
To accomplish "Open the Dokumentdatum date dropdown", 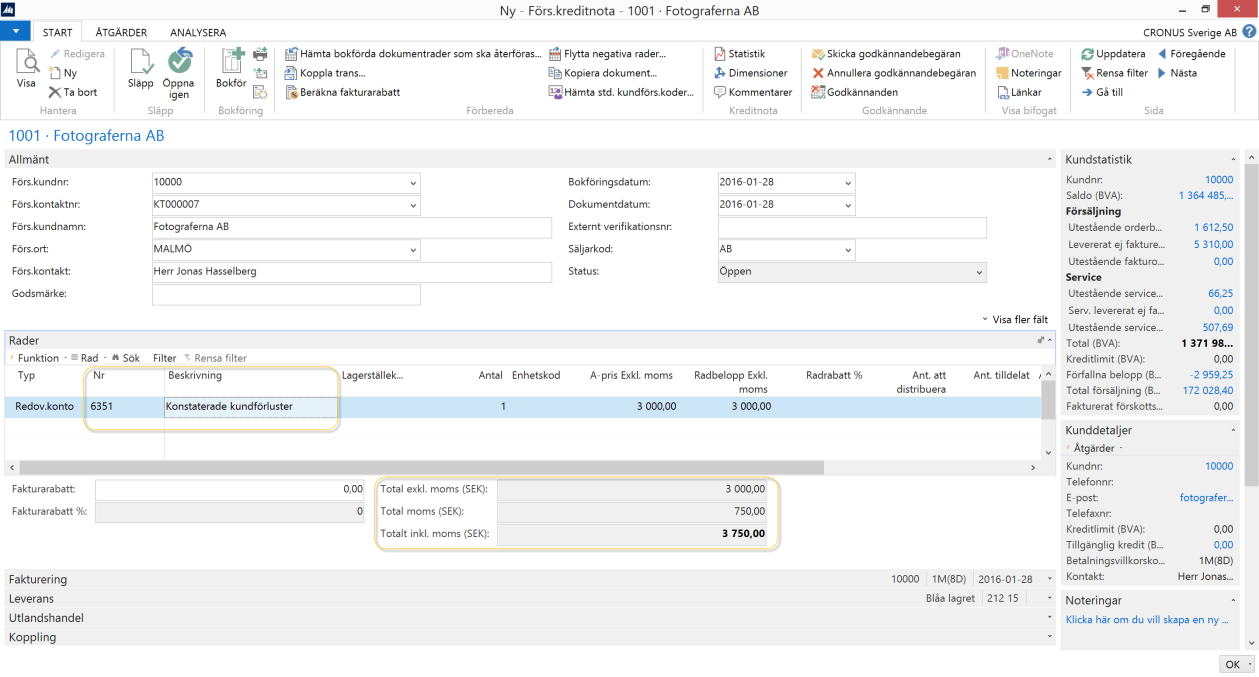I will click(848, 205).
